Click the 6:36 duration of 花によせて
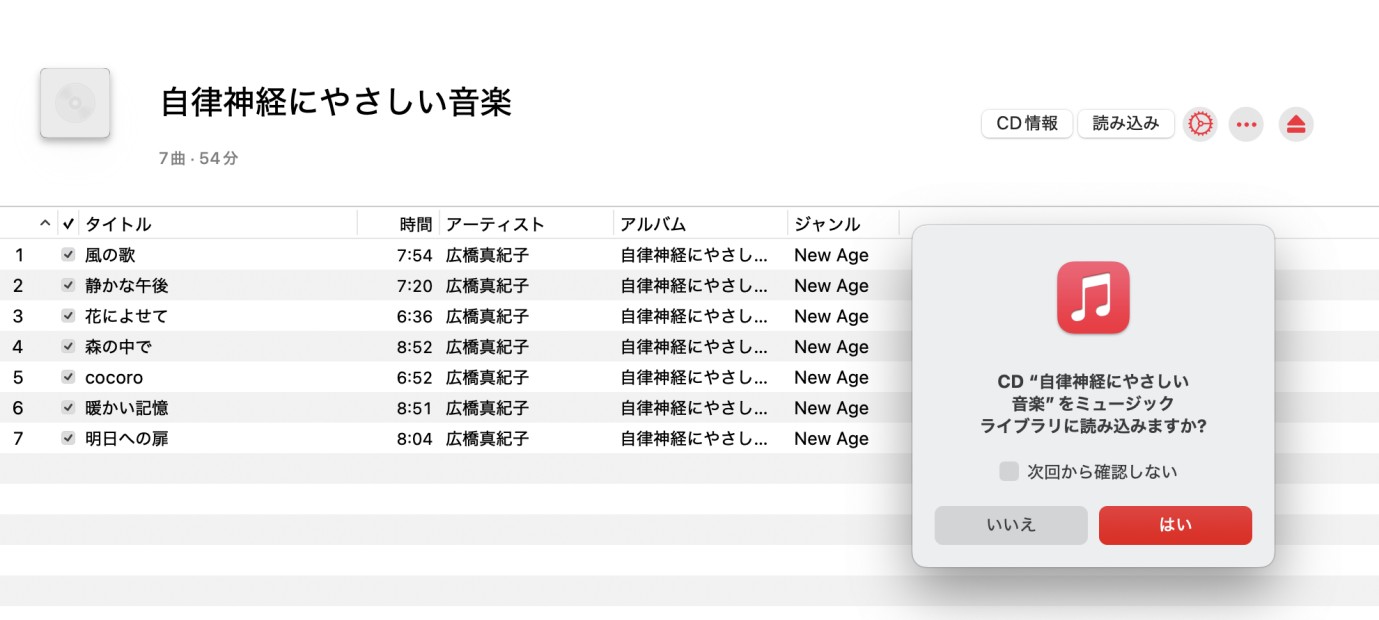 (414, 316)
